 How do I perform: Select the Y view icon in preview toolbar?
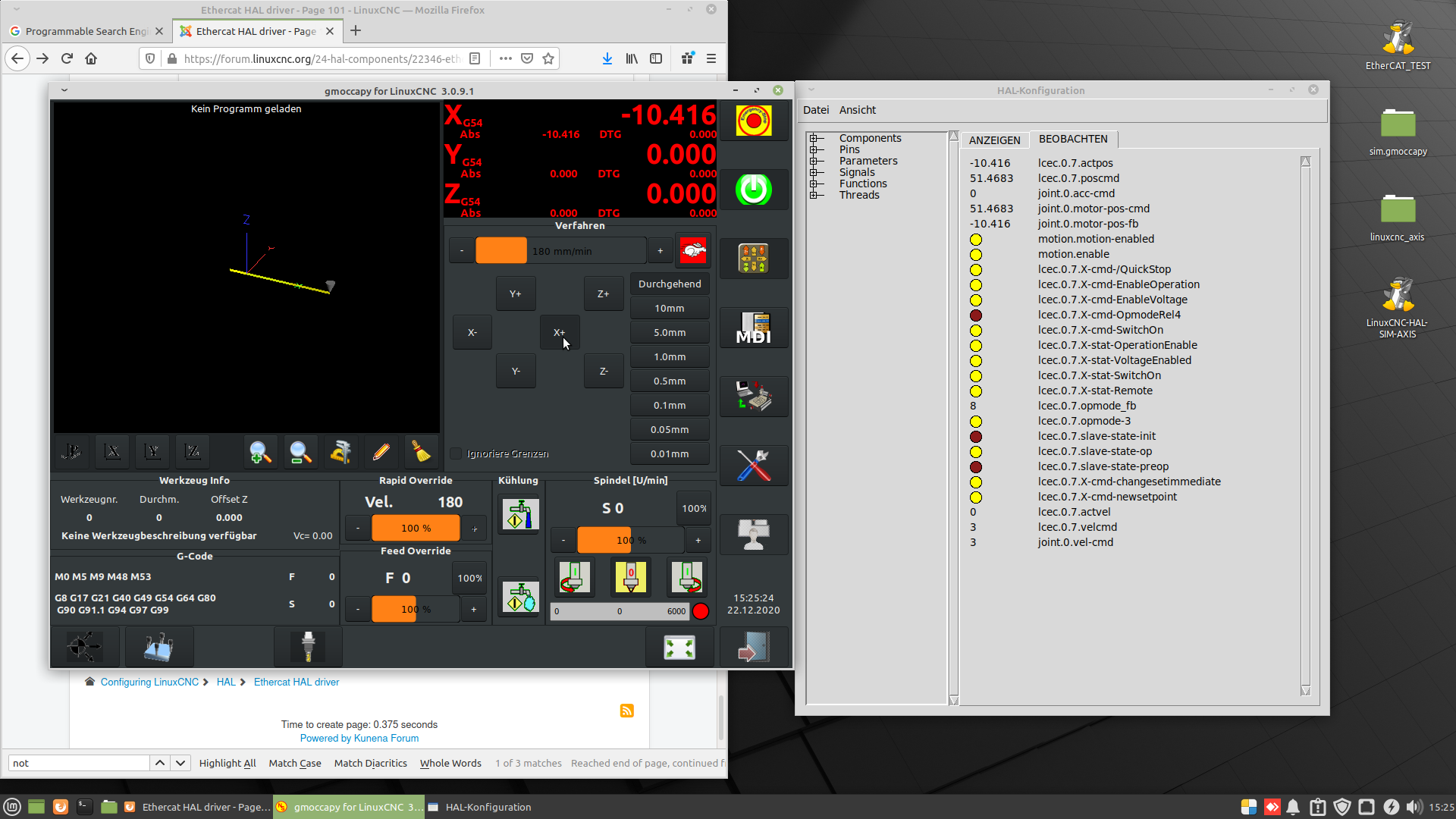[152, 452]
